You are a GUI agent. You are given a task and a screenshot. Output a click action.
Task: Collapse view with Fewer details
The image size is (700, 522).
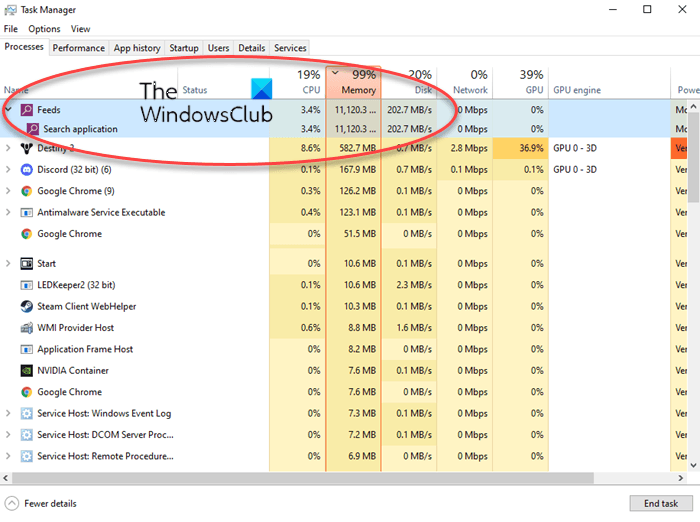[41, 503]
